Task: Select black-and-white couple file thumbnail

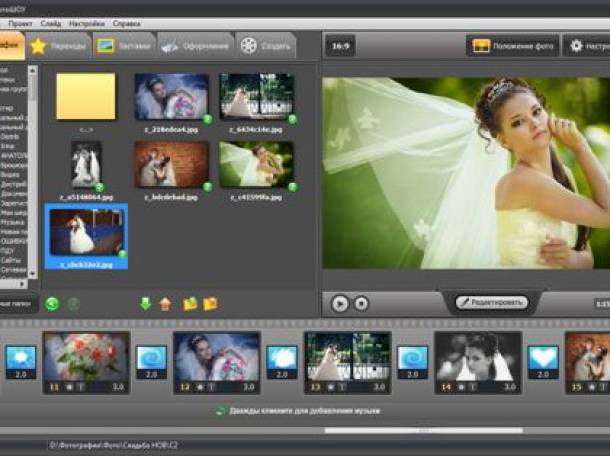Action: [x=86, y=164]
